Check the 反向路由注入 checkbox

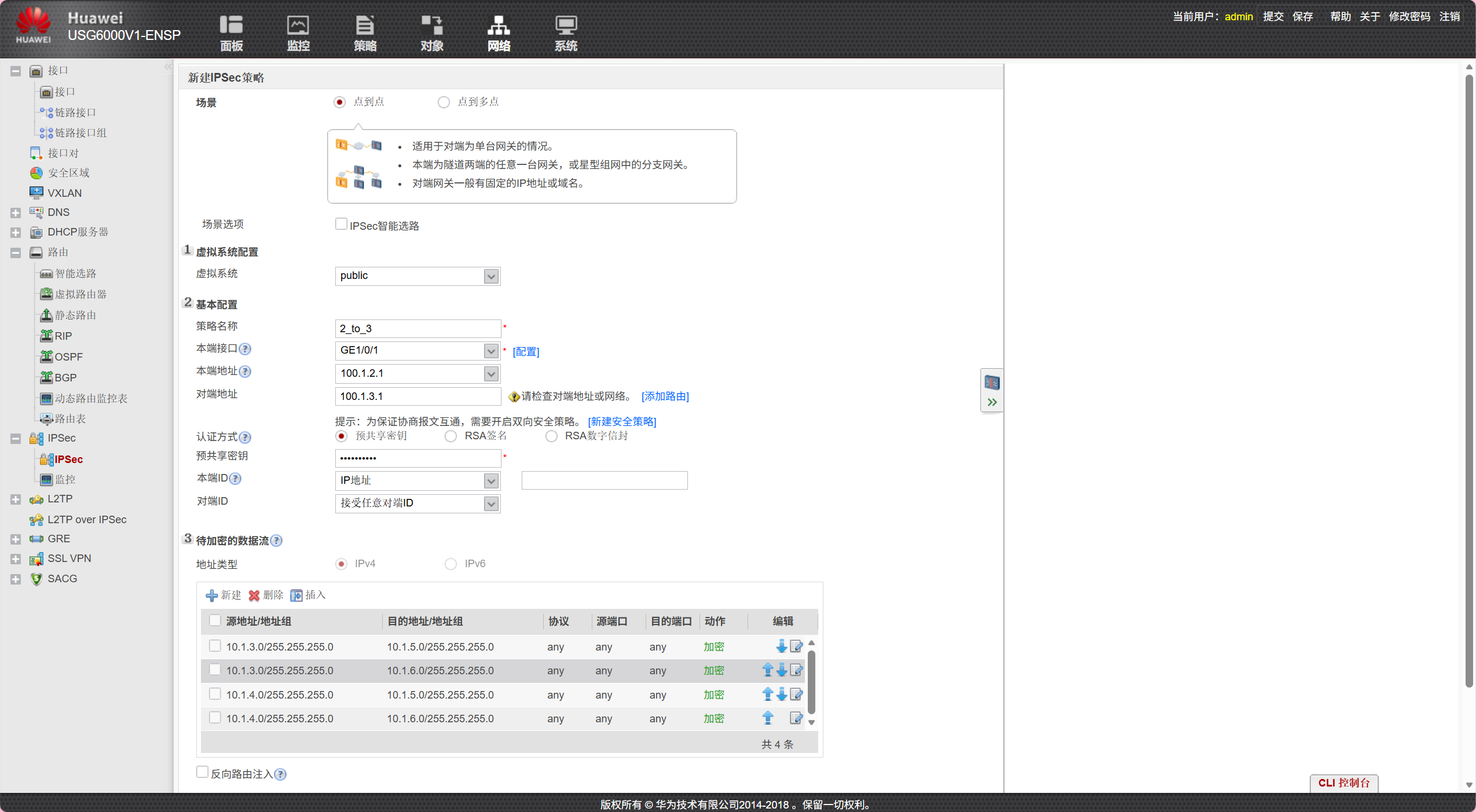click(x=203, y=772)
